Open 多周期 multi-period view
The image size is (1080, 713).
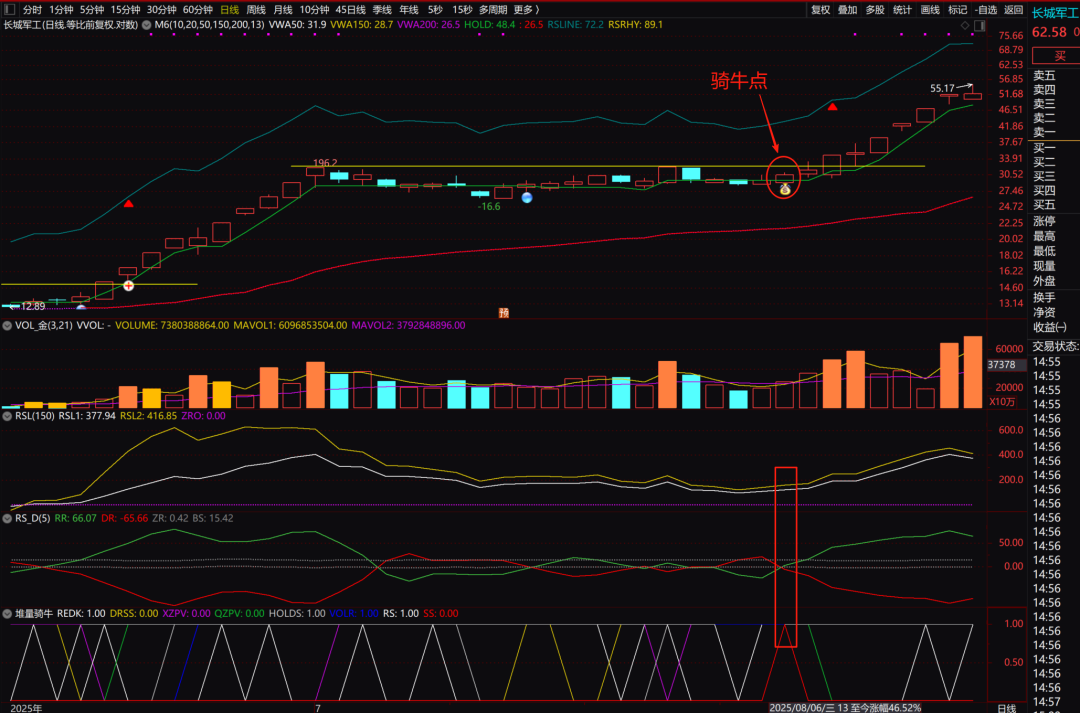[x=493, y=10]
